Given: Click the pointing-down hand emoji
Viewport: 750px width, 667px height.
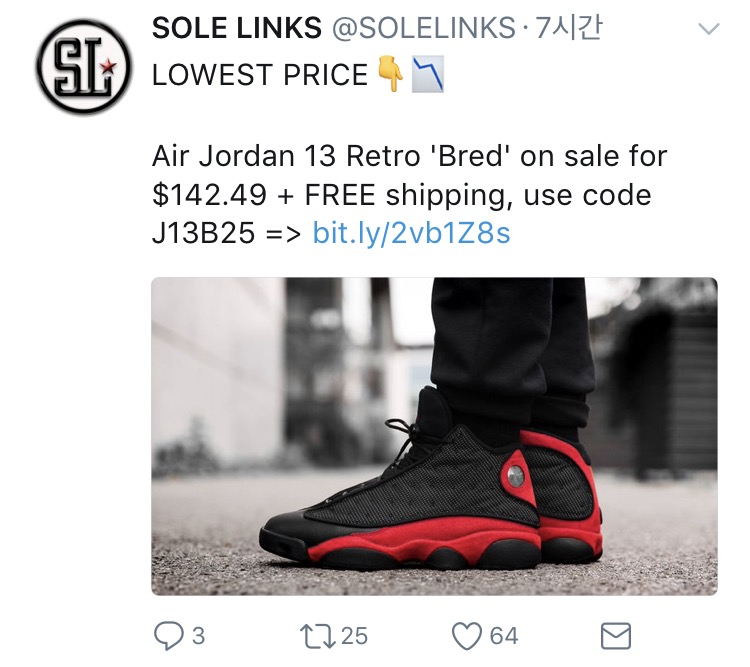Looking at the screenshot, I should [x=390, y=74].
